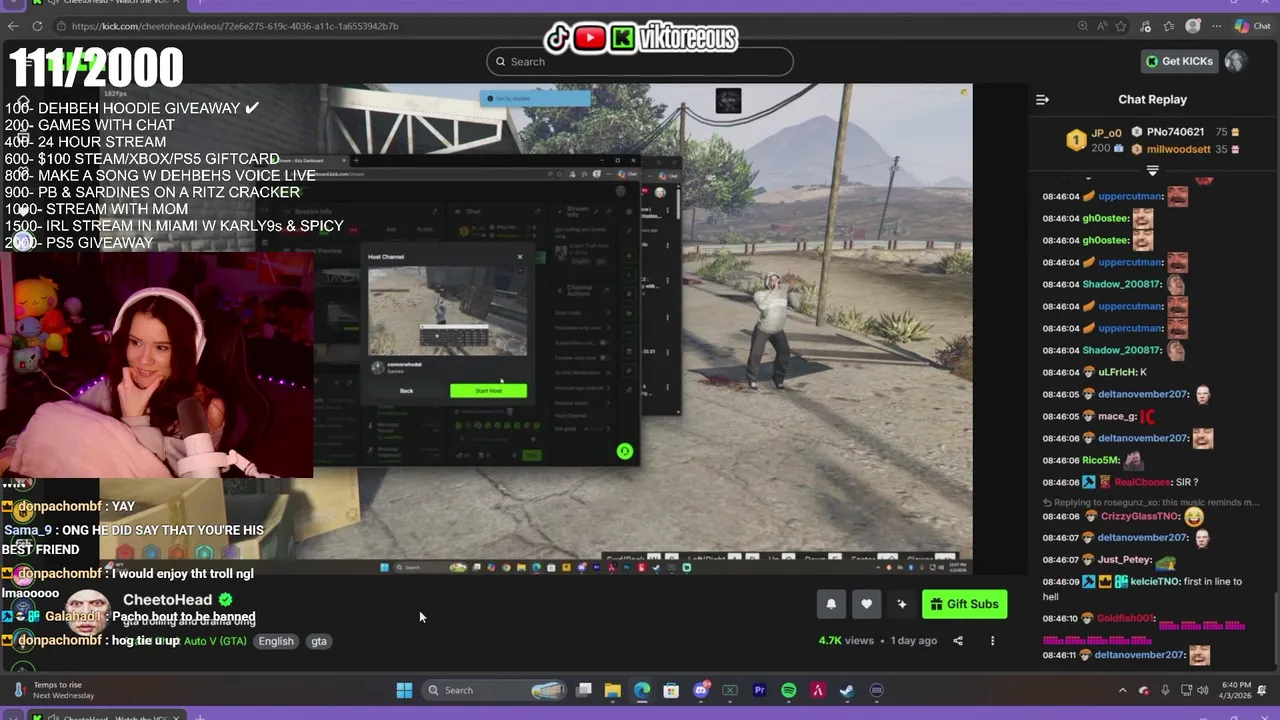This screenshot has height=720, width=1280.
Task: Open the three-dot video options menu
Action: pos(992,641)
